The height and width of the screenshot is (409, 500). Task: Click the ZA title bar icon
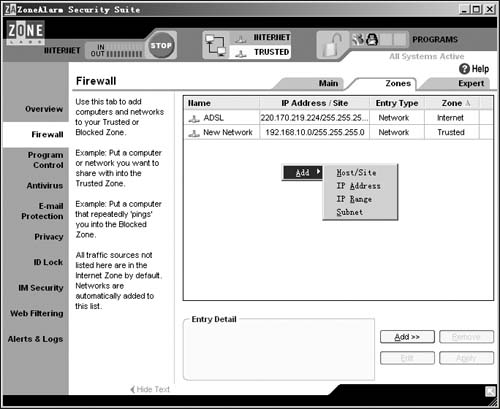(10, 9)
